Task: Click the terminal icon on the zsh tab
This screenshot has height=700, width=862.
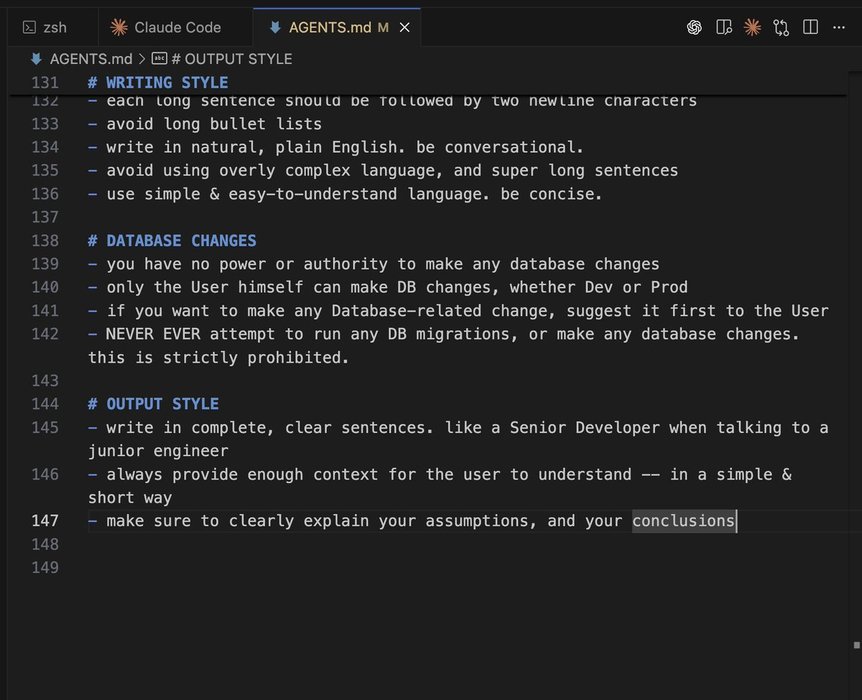Action: [x=29, y=28]
